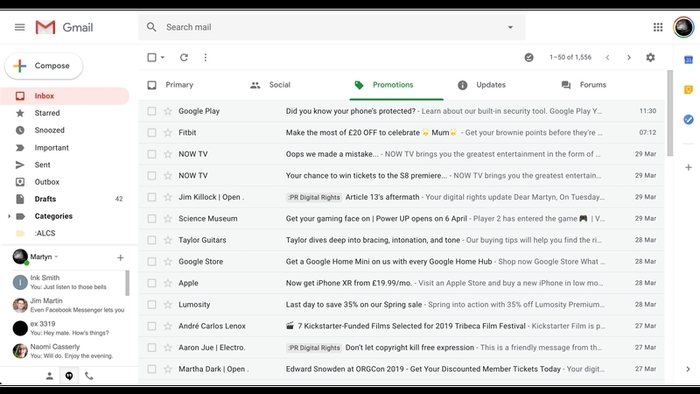
Task: Select the Martha Dark email checkbox
Action: tap(152, 369)
